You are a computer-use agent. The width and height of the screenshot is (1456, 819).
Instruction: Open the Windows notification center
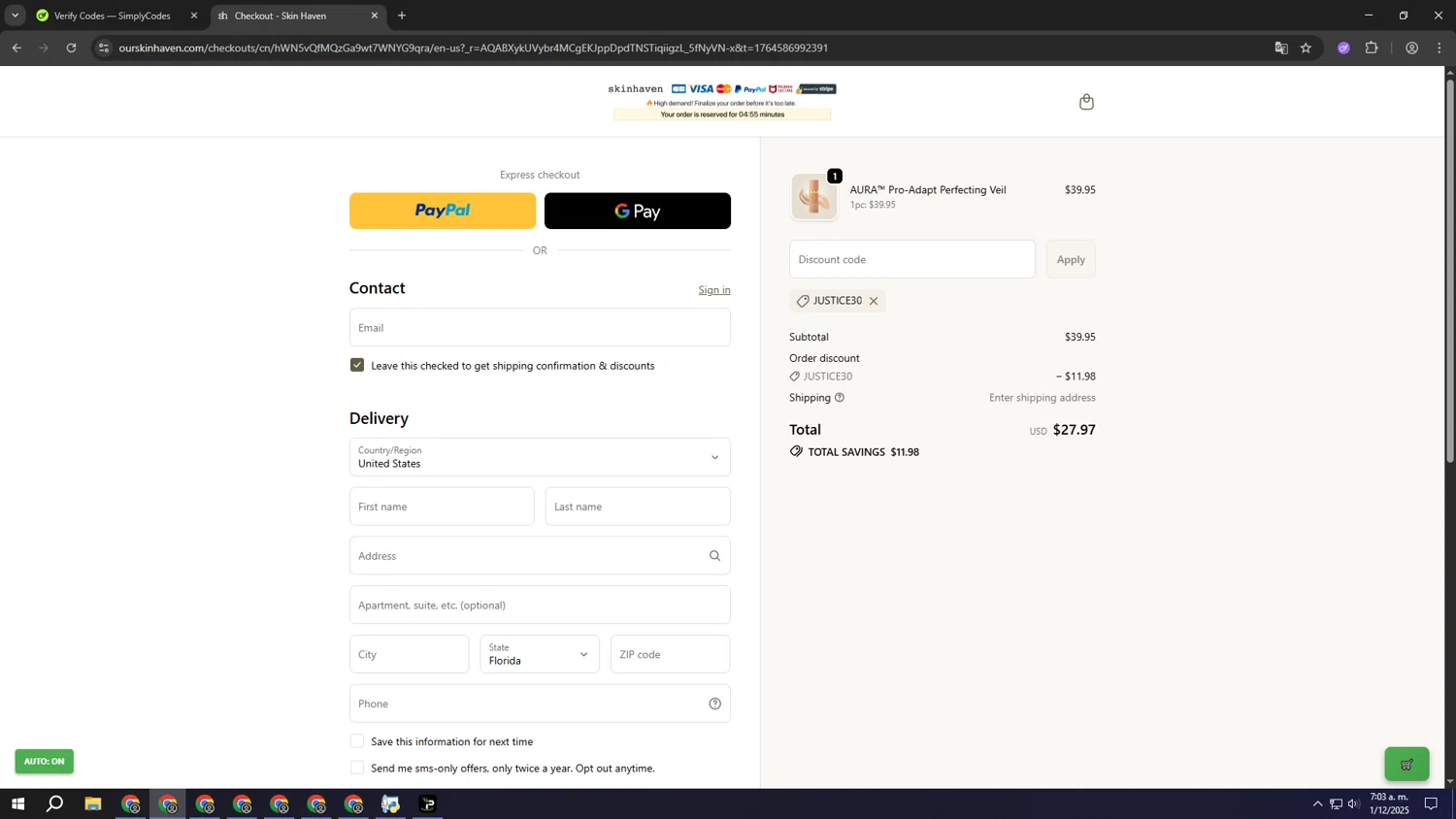pos(1431,804)
